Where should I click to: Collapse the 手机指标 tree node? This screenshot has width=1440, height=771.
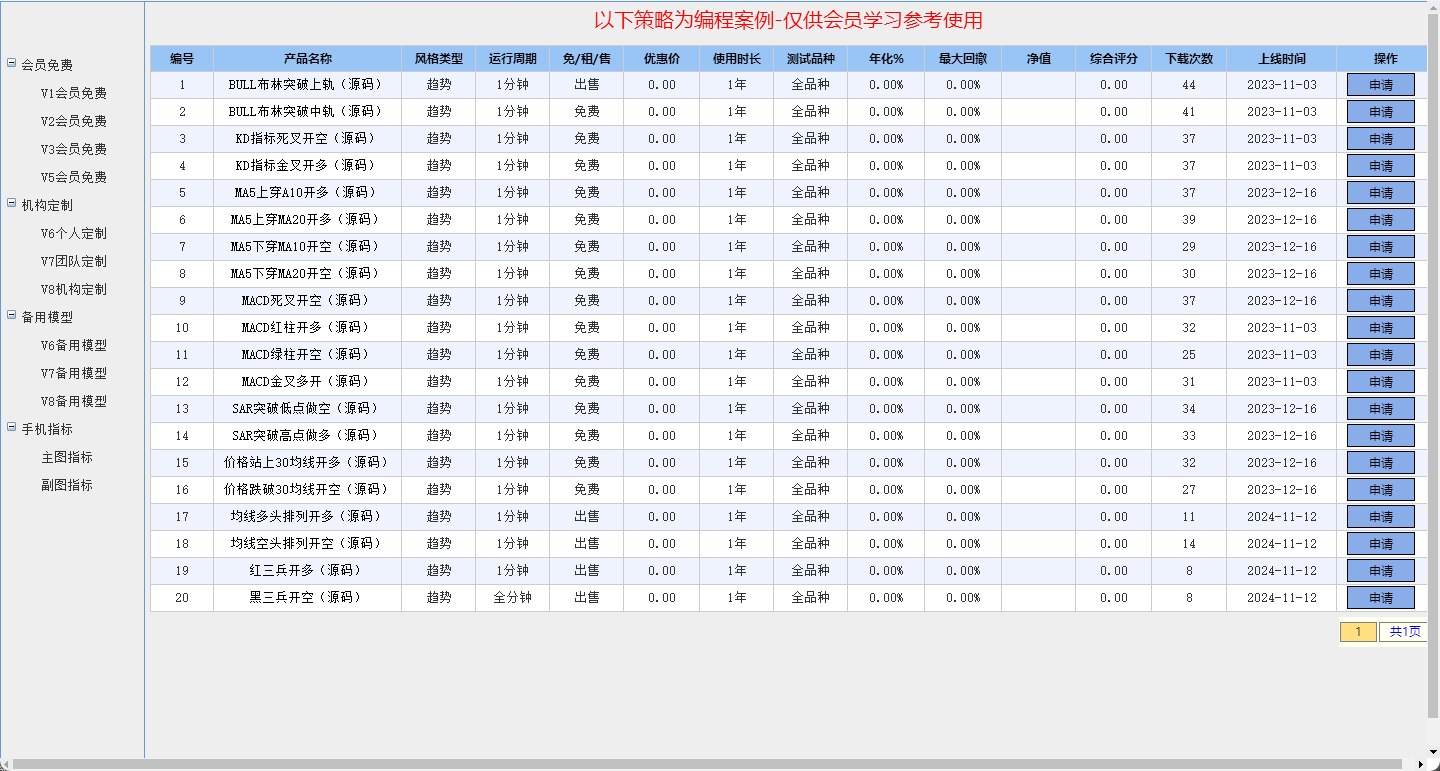coord(12,428)
